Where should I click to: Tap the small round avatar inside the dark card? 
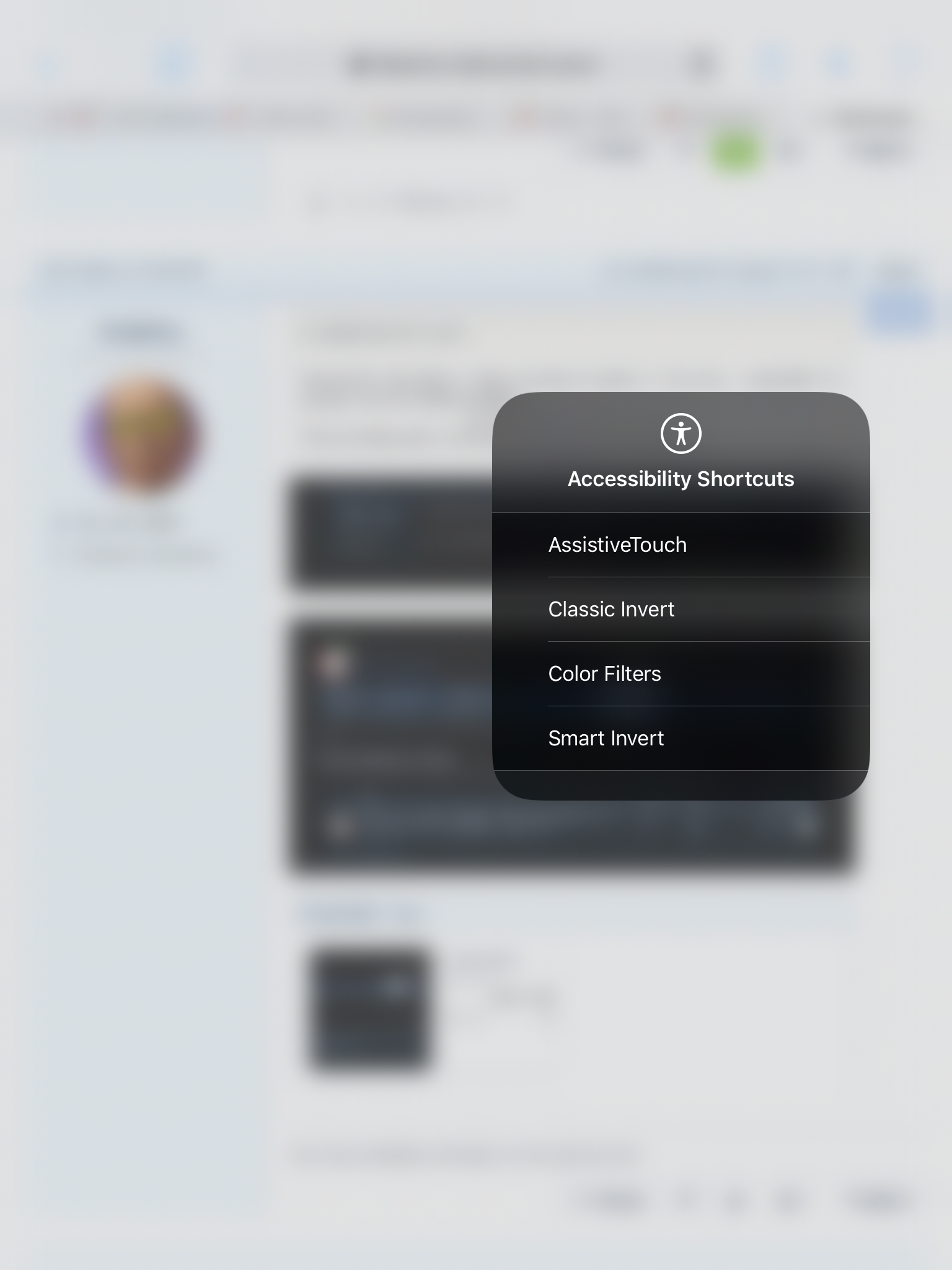click(333, 664)
